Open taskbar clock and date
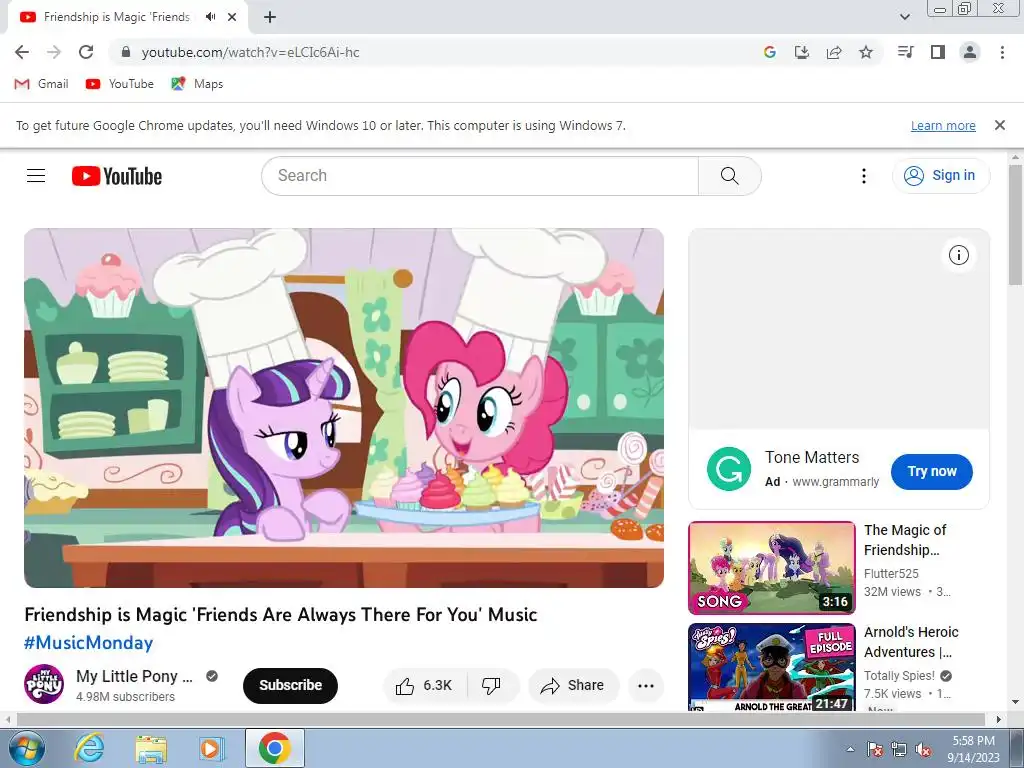 pos(974,749)
